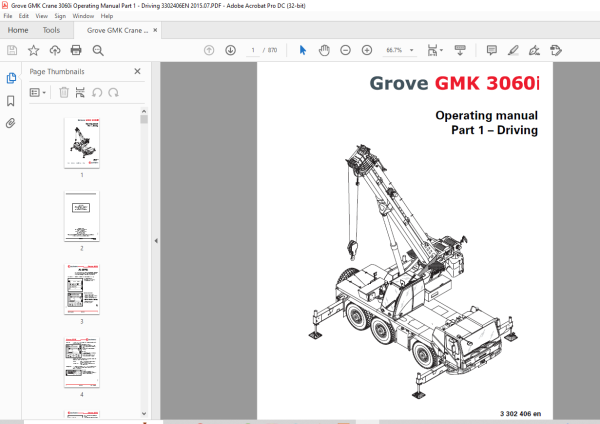Open the View menu
The height and width of the screenshot is (424, 600).
point(41,16)
